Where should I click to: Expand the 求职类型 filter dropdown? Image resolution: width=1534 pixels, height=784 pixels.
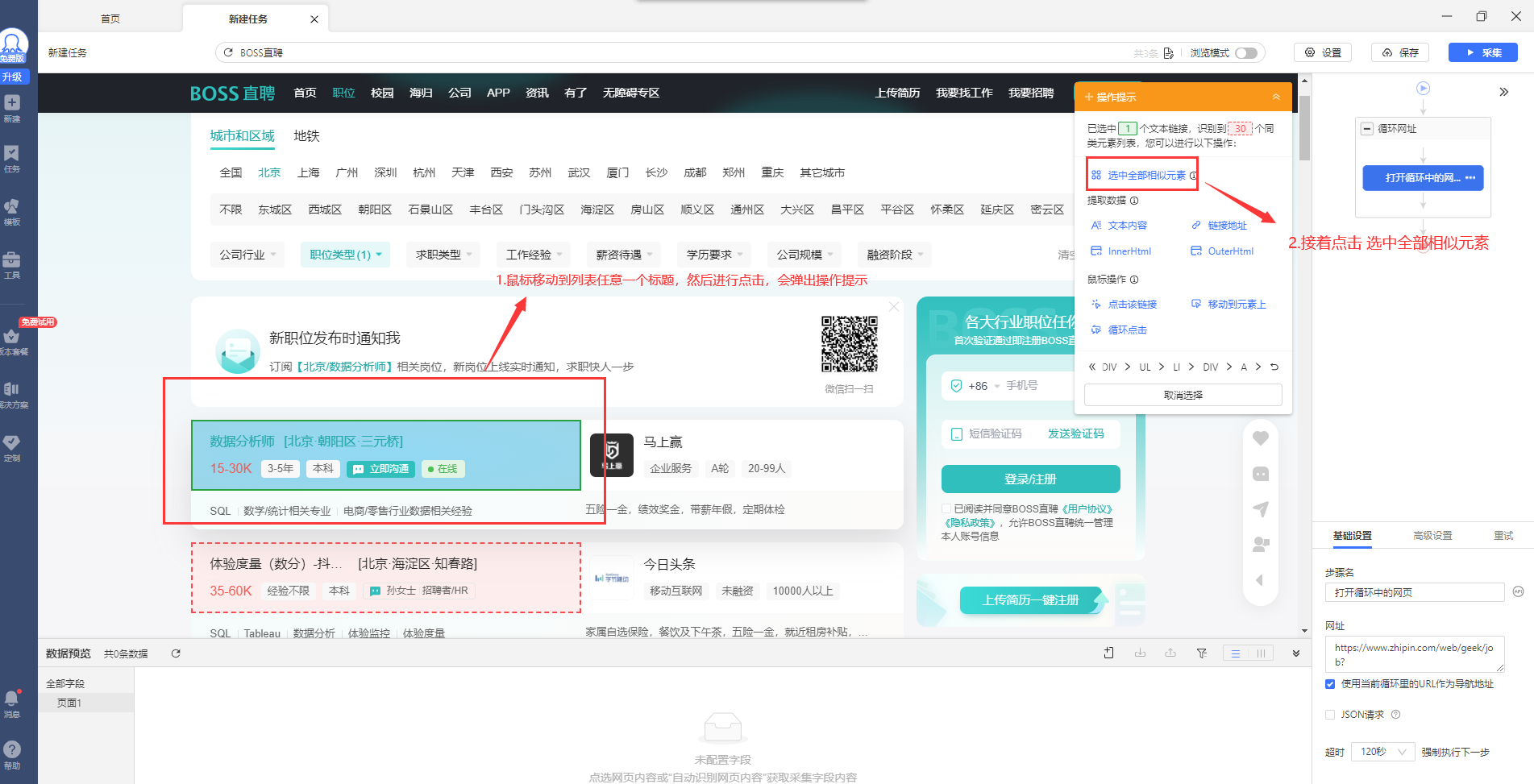(443, 255)
